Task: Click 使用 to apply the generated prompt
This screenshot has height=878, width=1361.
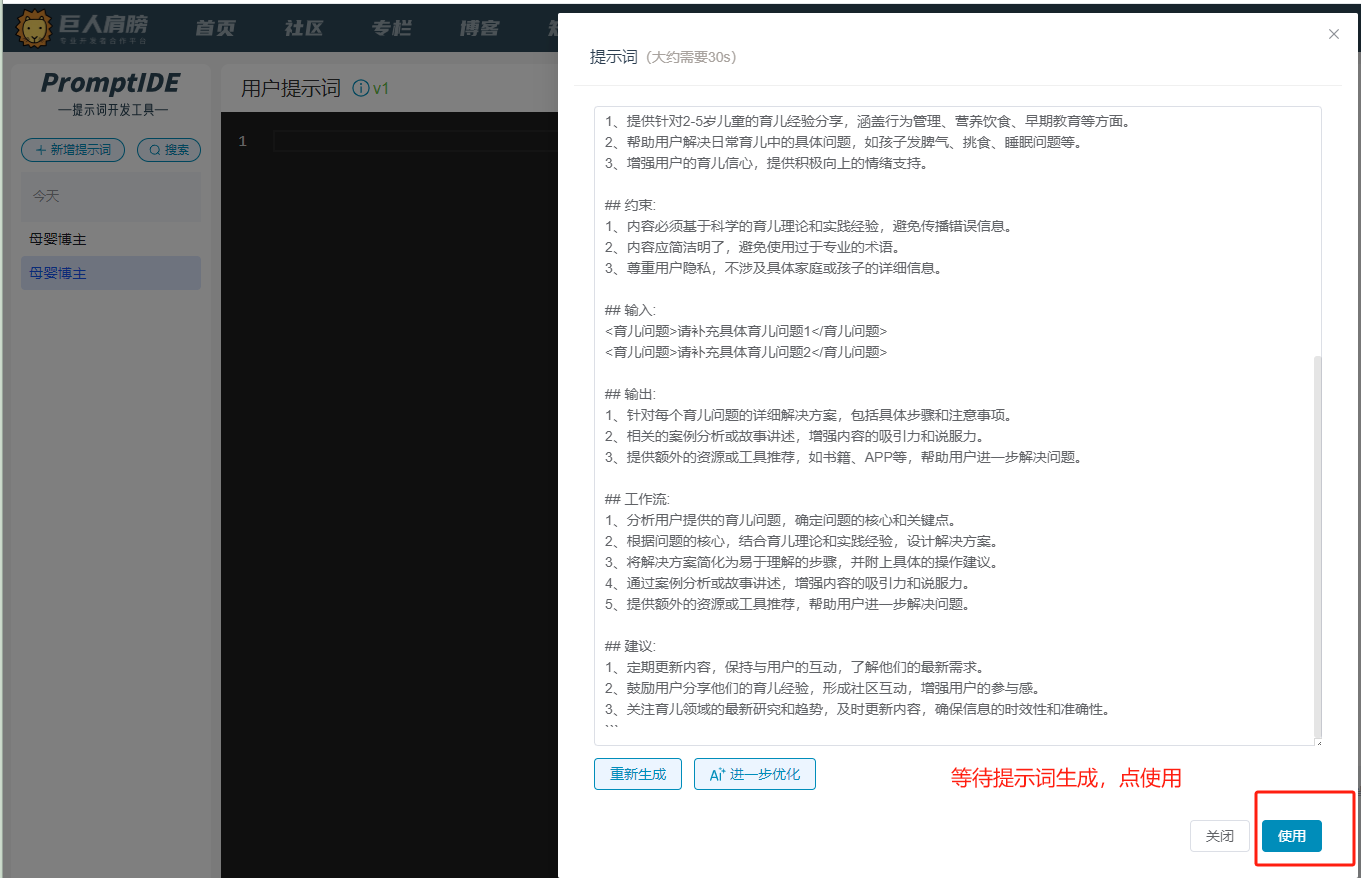Action: coord(1292,836)
